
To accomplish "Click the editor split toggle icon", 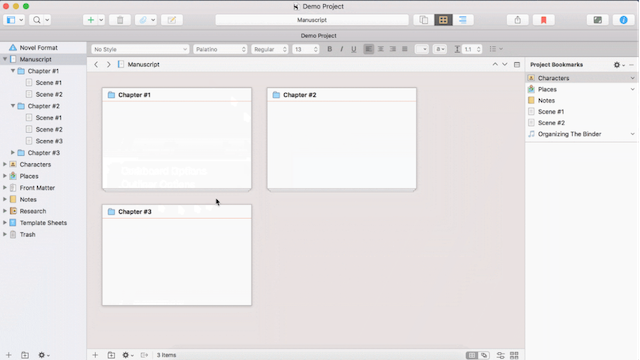I will click(x=517, y=64).
